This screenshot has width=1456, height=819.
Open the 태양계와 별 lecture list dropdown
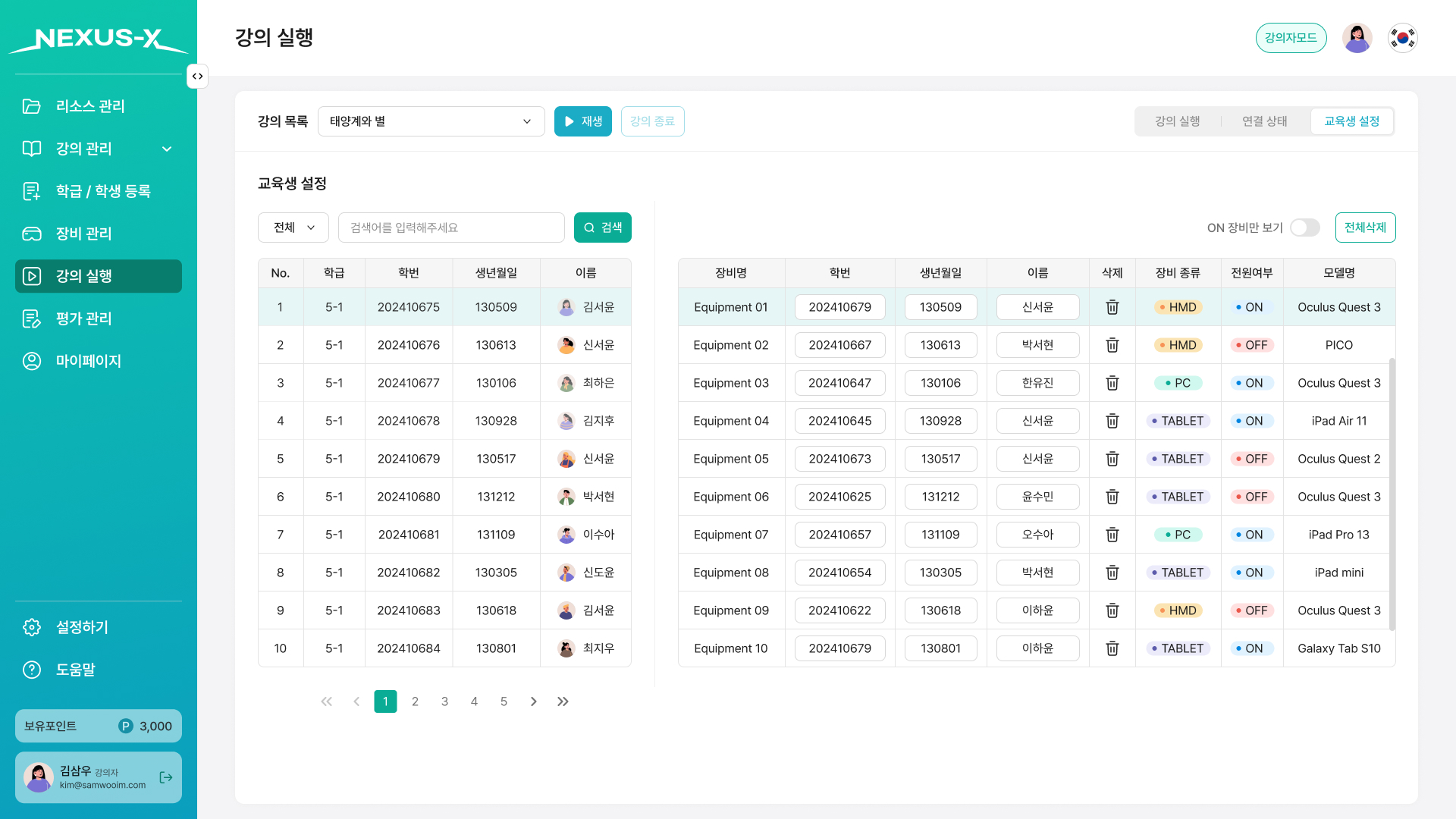point(431,121)
